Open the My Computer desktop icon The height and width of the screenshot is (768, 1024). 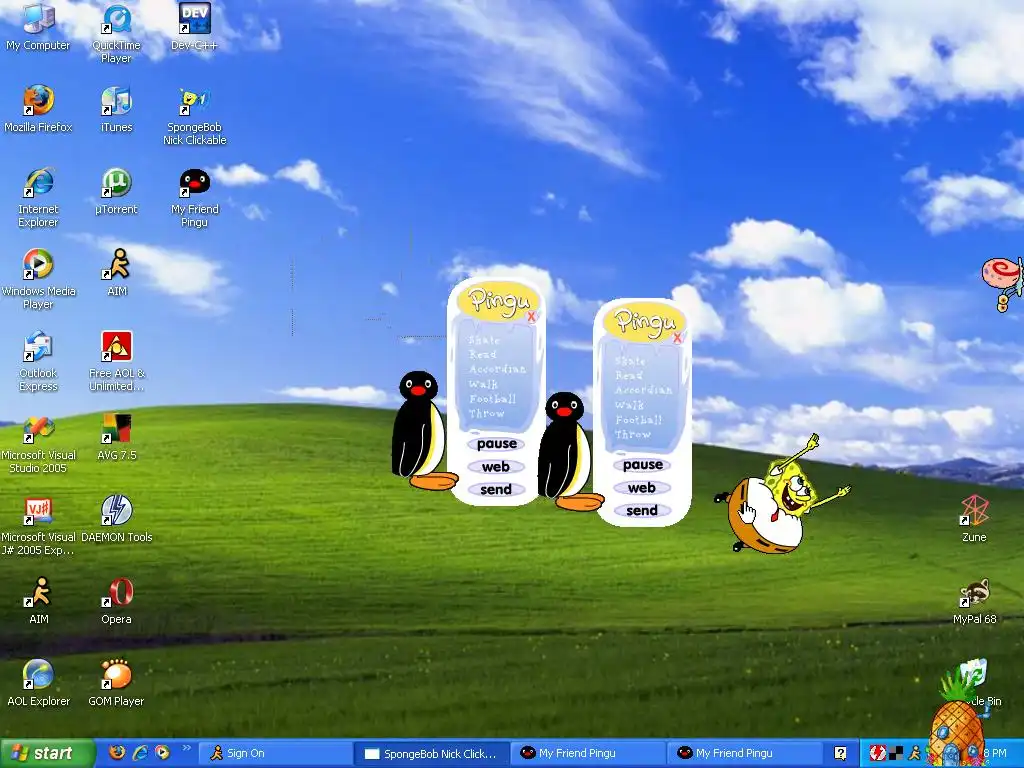point(38,27)
